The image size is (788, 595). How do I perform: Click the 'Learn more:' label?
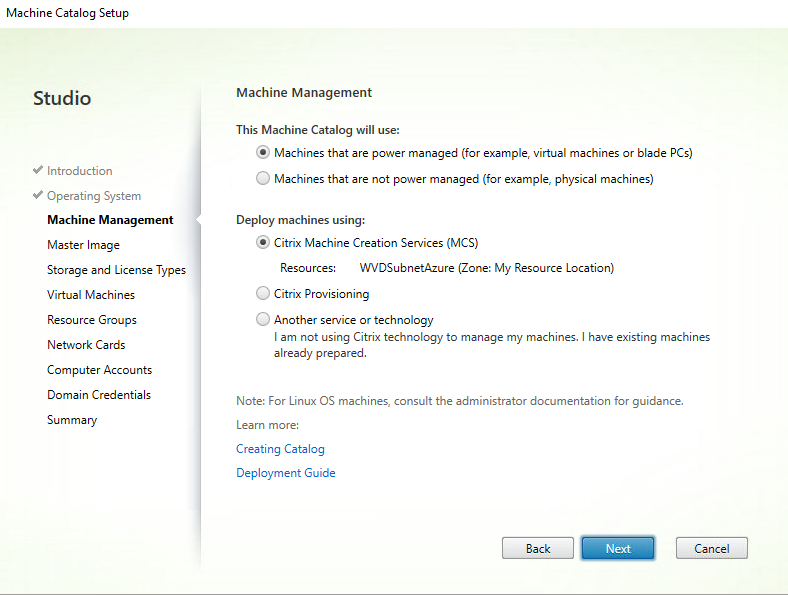tap(267, 425)
